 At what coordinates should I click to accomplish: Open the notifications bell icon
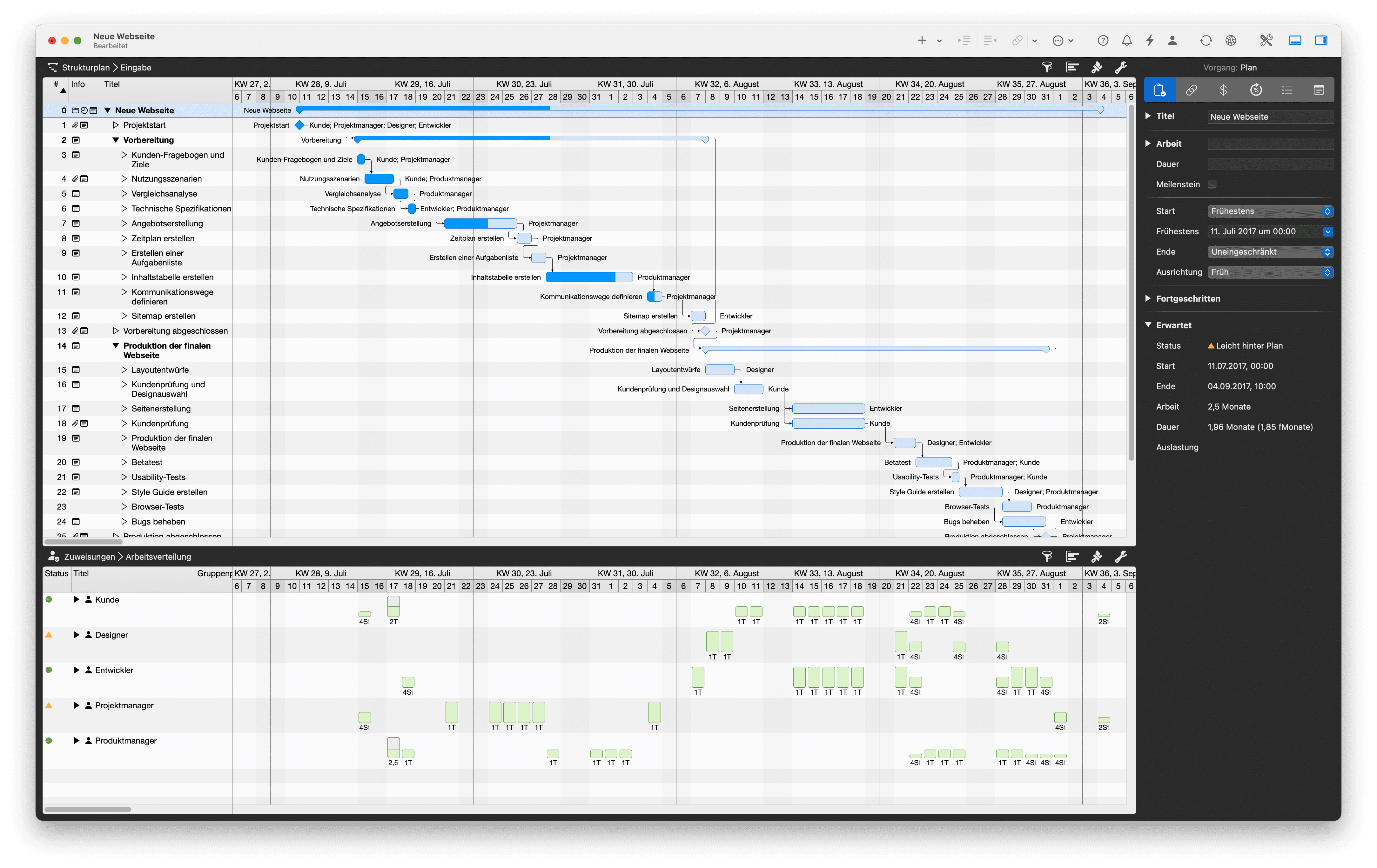[x=1126, y=40]
